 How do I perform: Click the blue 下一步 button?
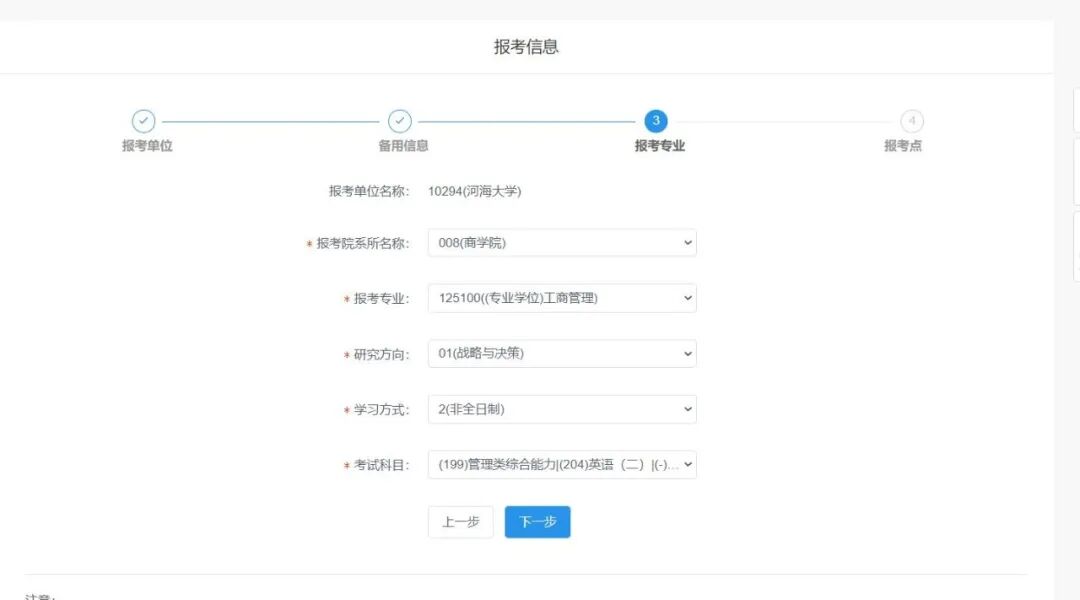click(x=537, y=521)
